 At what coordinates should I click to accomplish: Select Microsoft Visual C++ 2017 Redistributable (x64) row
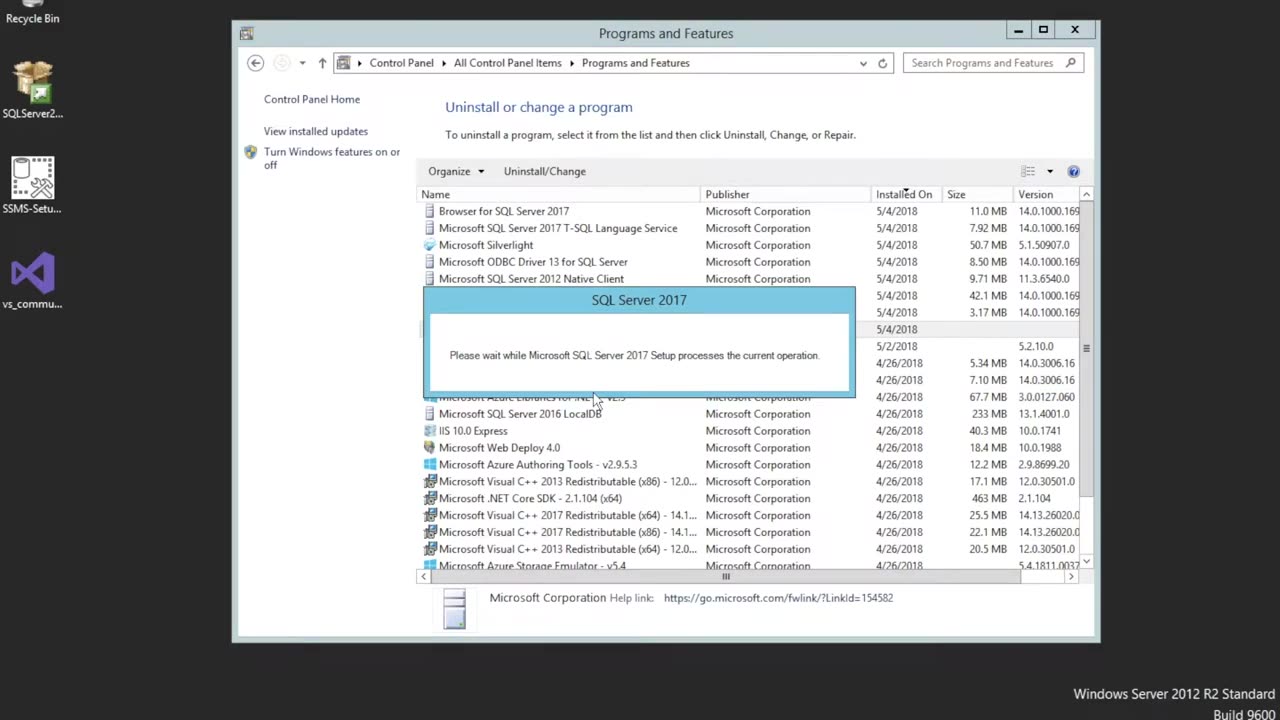(748, 516)
